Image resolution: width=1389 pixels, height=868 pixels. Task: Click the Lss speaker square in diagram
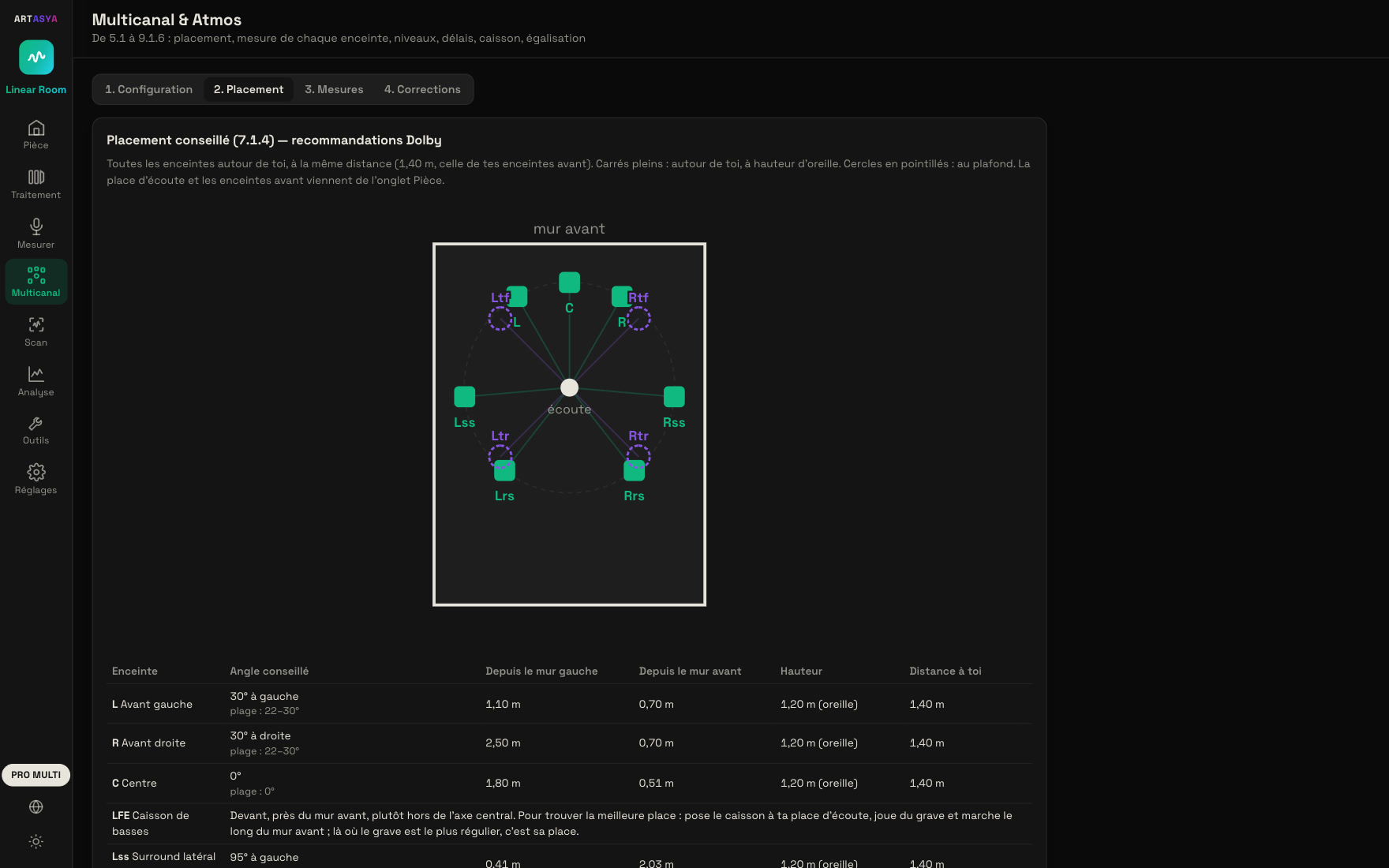[465, 396]
